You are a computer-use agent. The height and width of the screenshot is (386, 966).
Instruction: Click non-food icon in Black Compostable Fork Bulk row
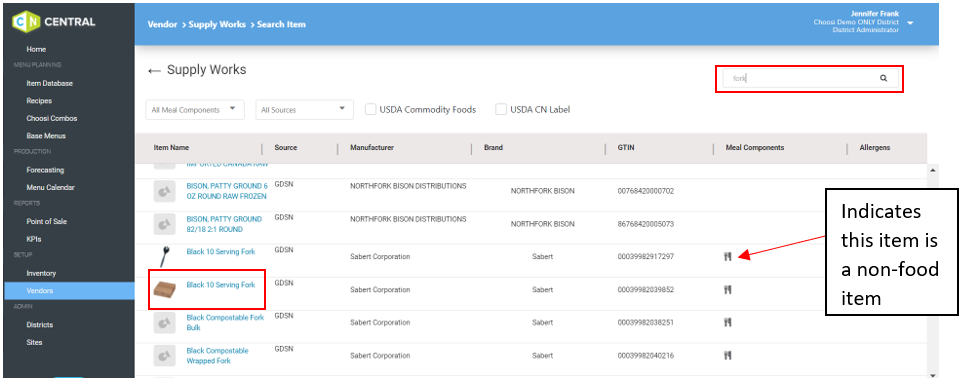click(x=728, y=322)
